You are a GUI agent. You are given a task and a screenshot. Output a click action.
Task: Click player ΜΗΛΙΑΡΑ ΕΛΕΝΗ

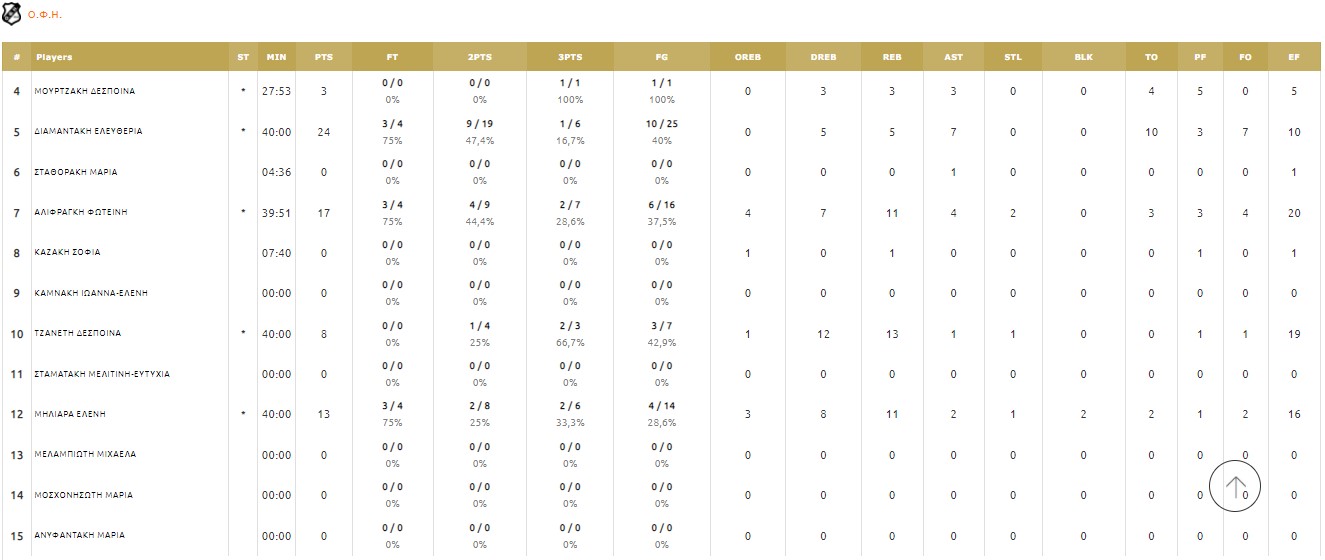tap(70, 414)
